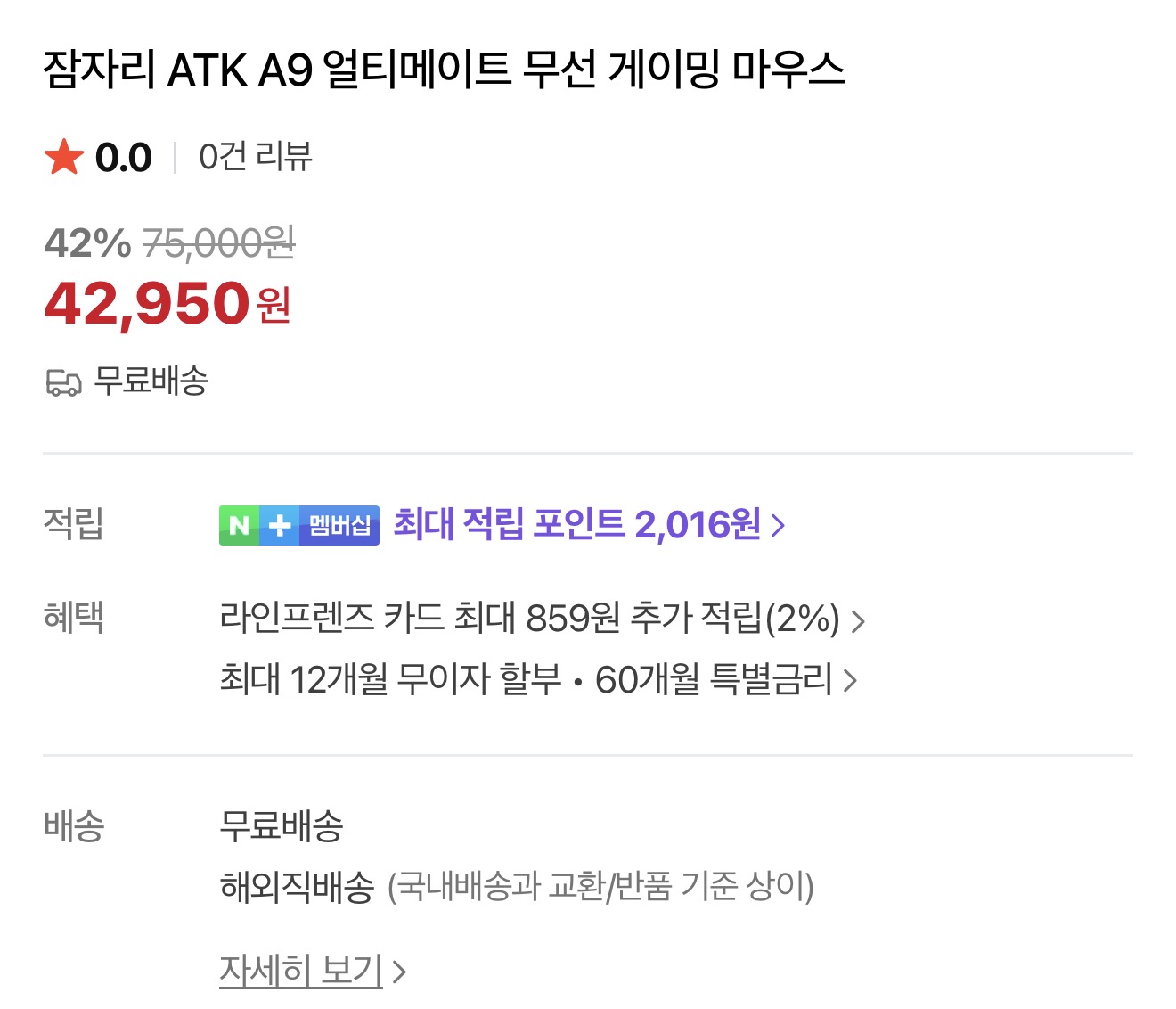
Task: Click the crossed-out 75,000원 original price
Action: click(218, 242)
